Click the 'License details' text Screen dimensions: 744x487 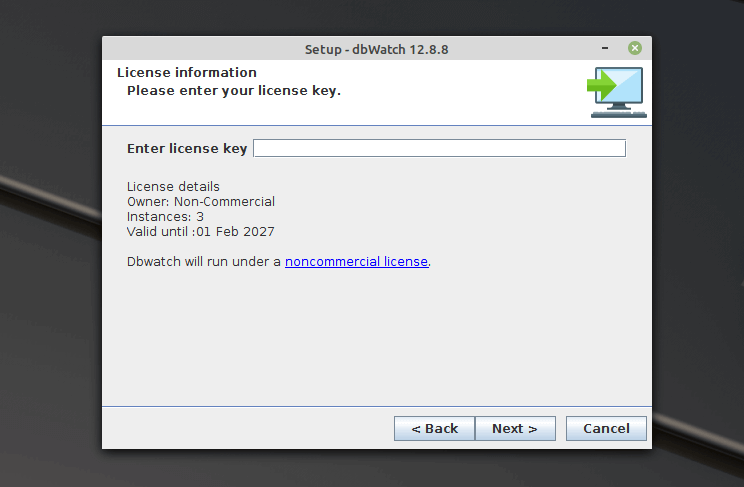173,186
